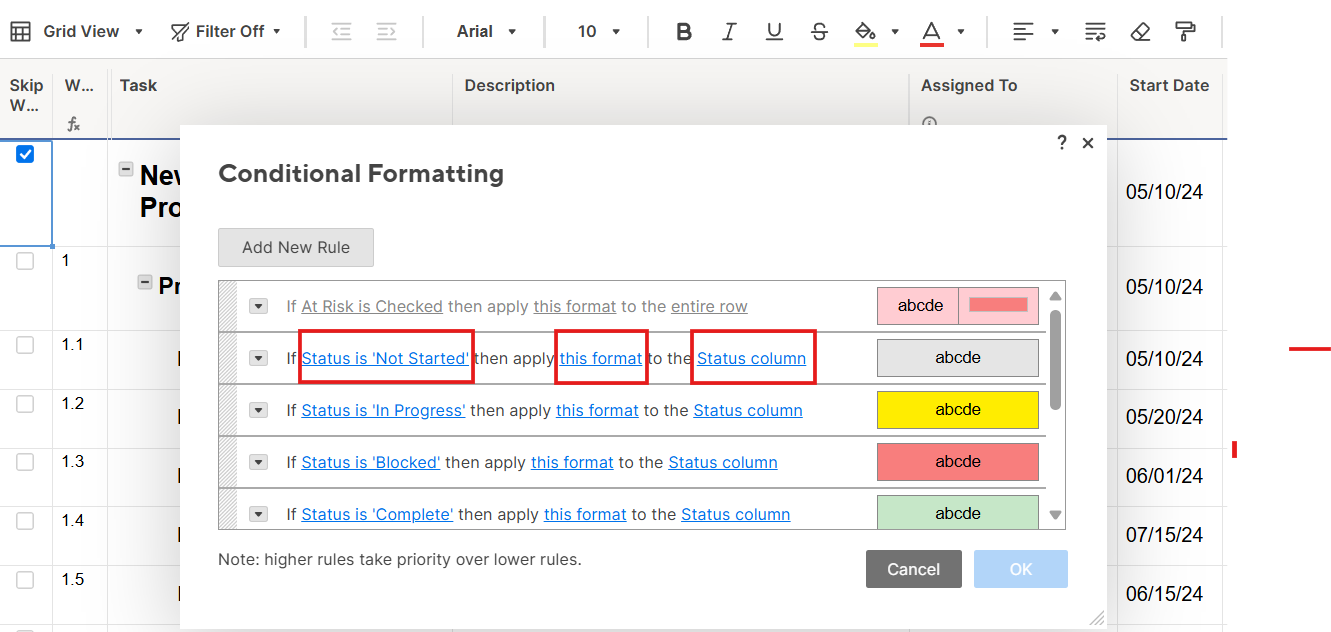The image size is (1331, 632).
Task: Click the wrap text icon
Action: coord(1095,32)
